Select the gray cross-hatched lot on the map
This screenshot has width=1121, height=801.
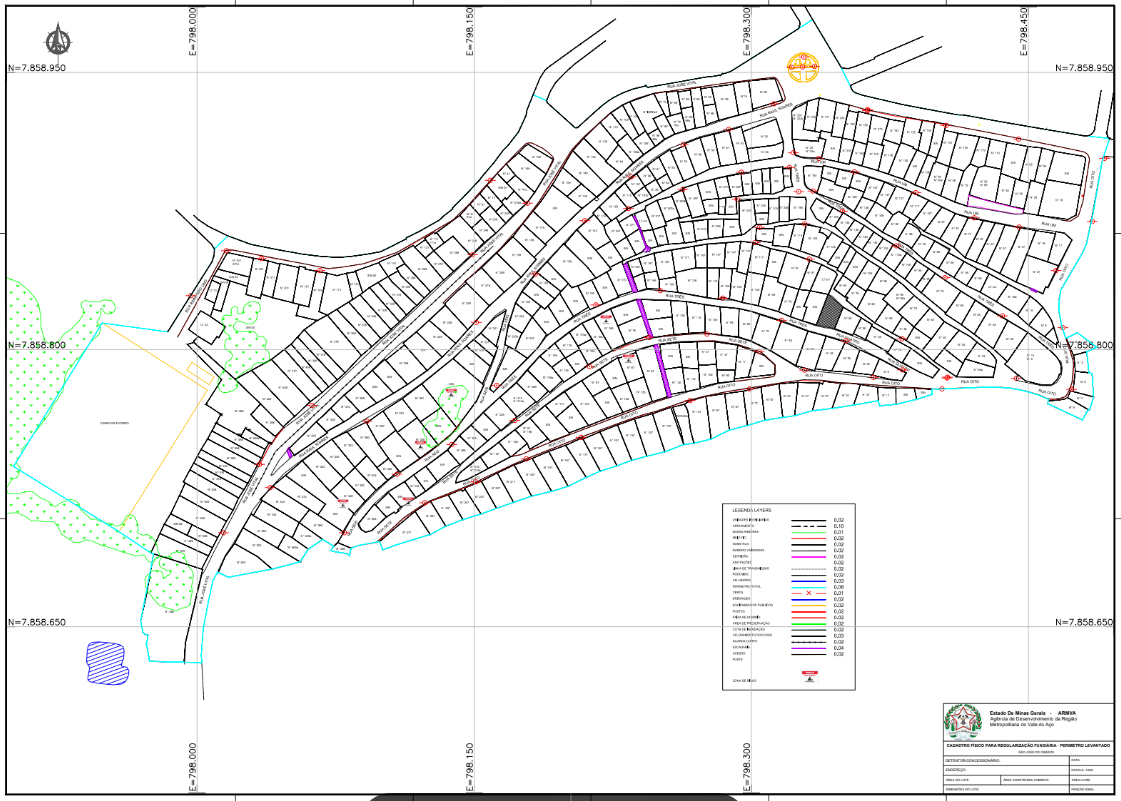(829, 312)
